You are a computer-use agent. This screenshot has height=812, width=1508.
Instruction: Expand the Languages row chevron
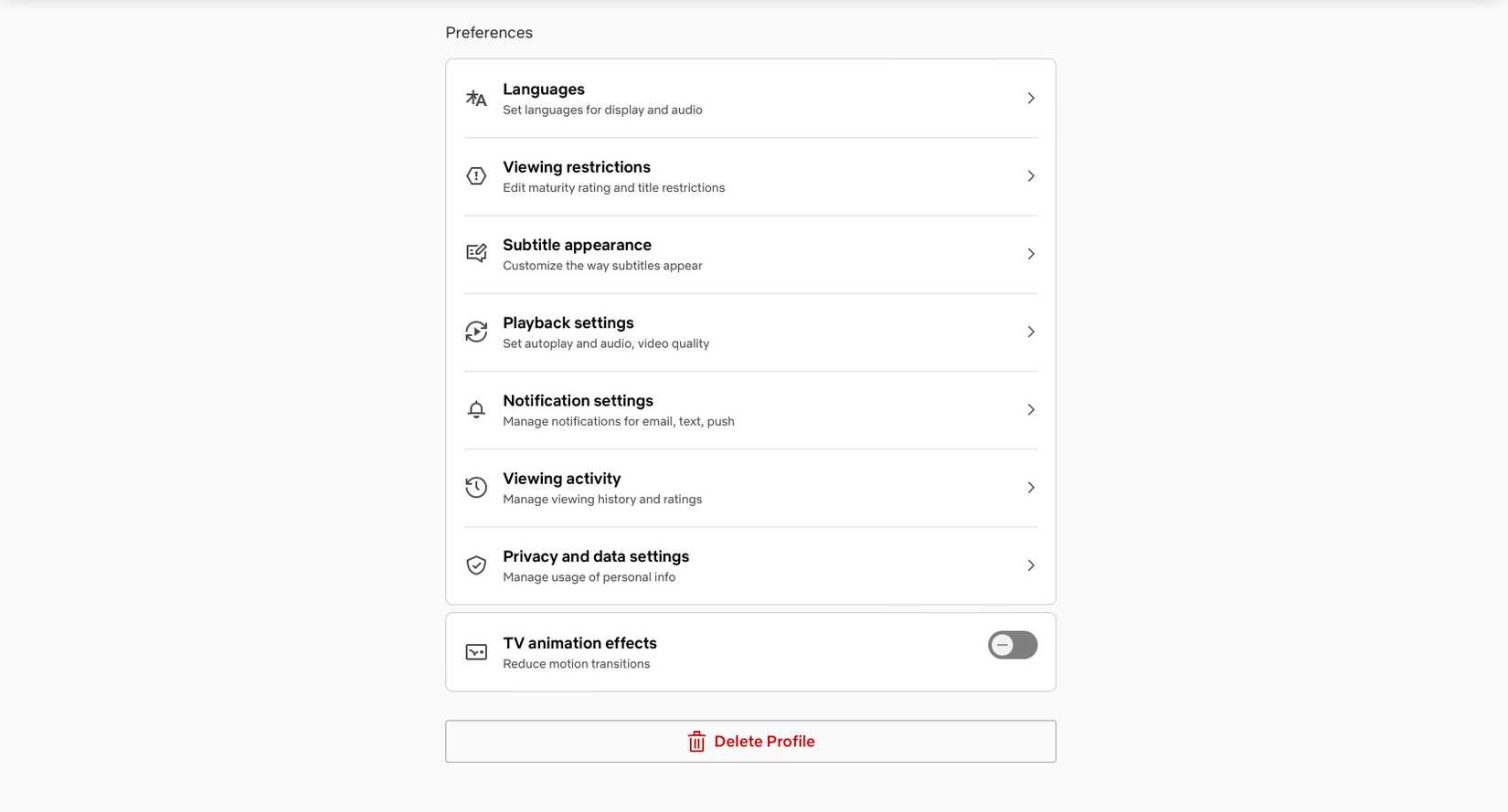(x=1031, y=98)
